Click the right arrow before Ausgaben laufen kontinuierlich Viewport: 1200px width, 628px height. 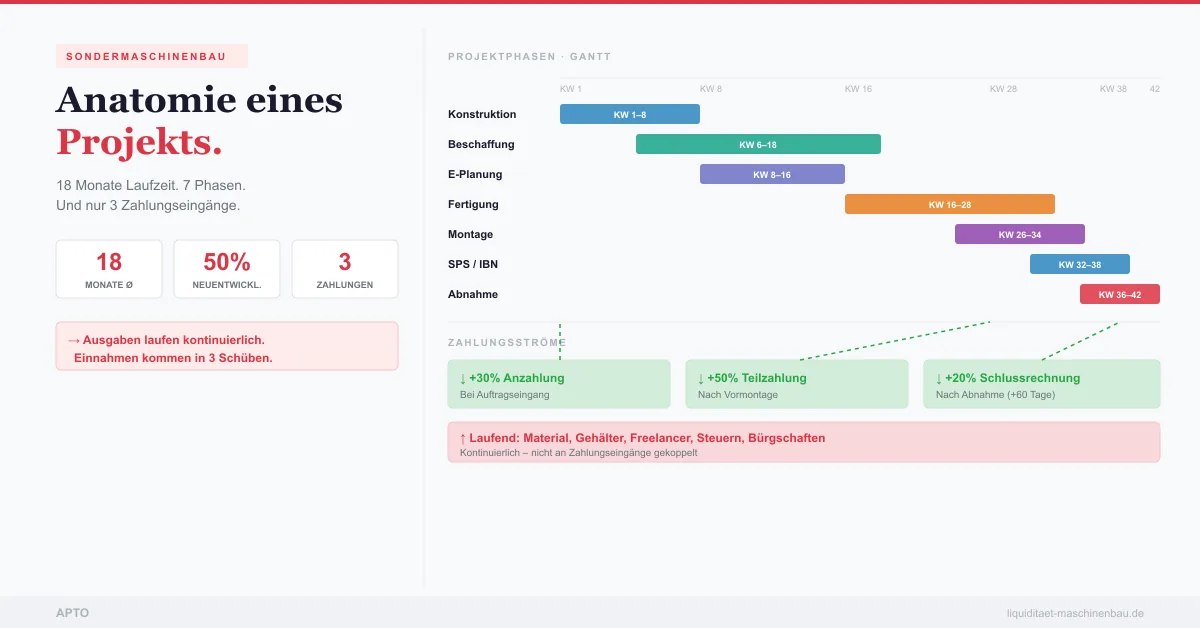tap(74, 341)
